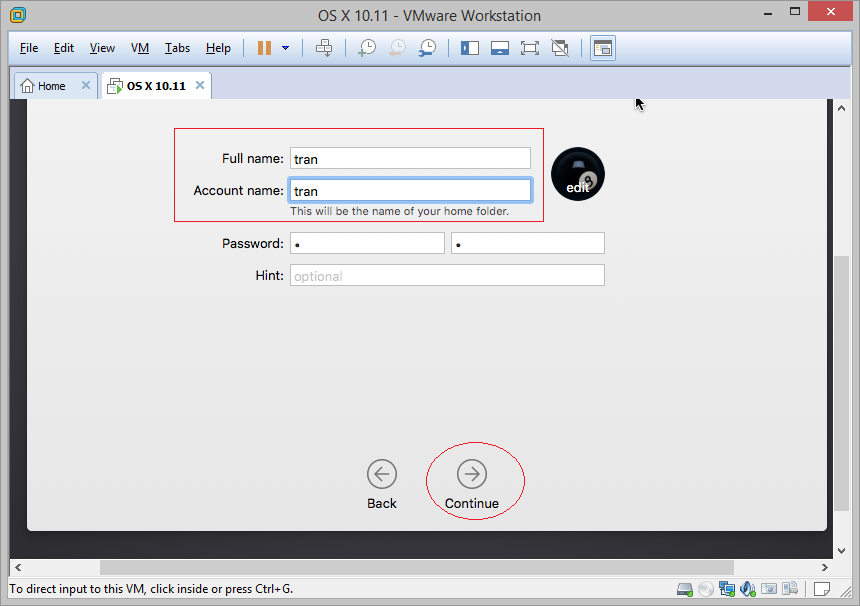Click the console view toolbar icon
The image size is (860, 606).
click(x=603, y=48)
